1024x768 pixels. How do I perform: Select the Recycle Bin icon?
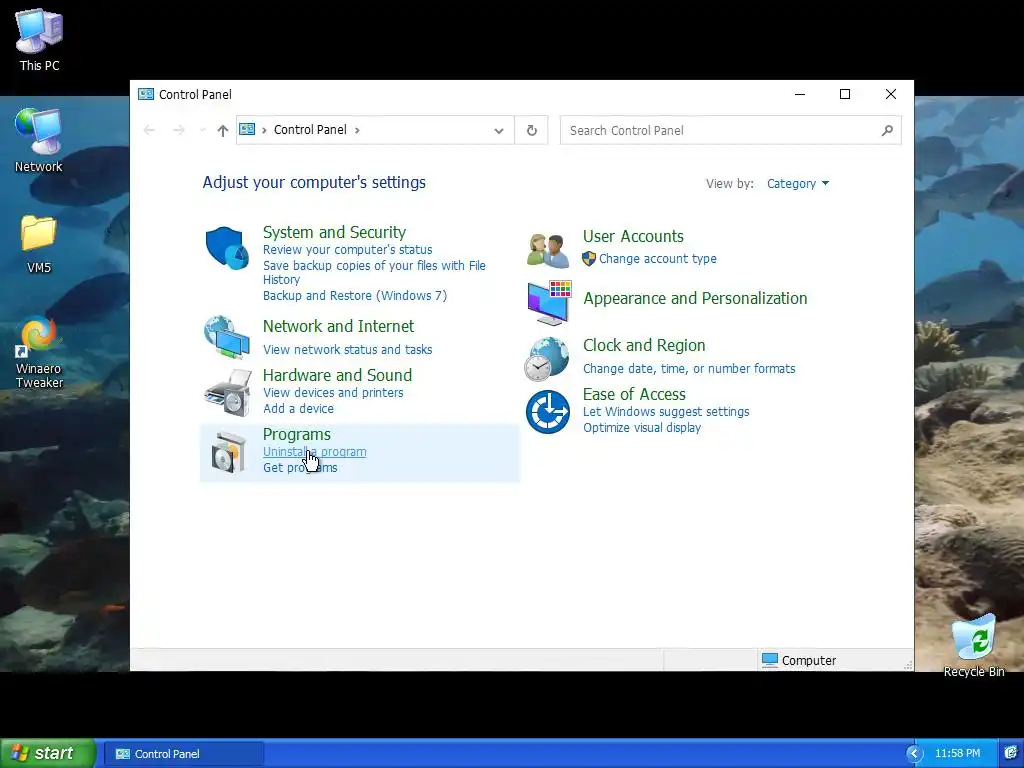click(x=974, y=646)
